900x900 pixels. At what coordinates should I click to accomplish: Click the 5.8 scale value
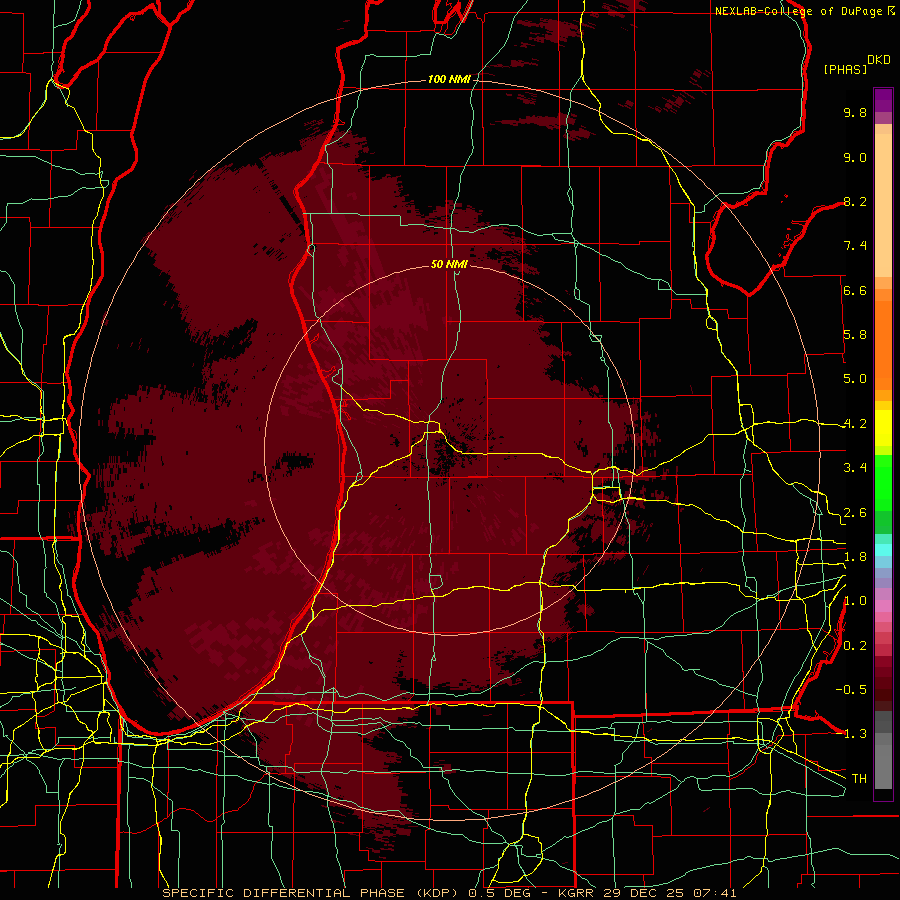point(855,335)
